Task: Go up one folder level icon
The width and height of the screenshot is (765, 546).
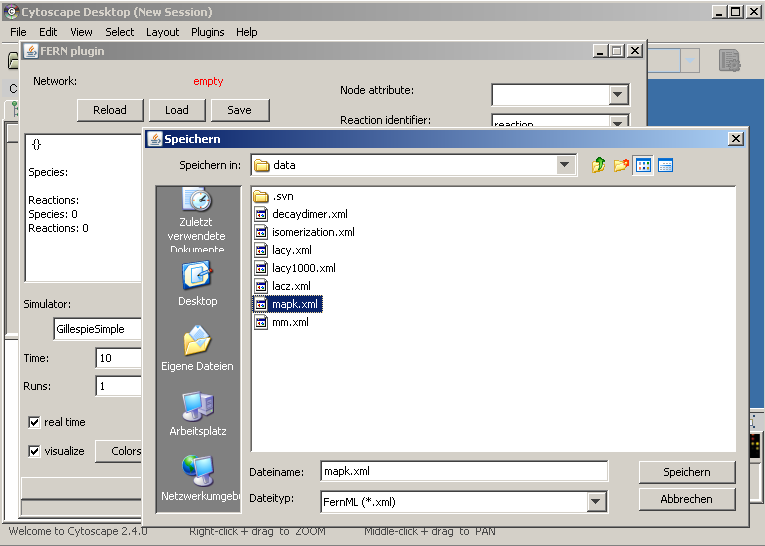Action: point(599,165)
